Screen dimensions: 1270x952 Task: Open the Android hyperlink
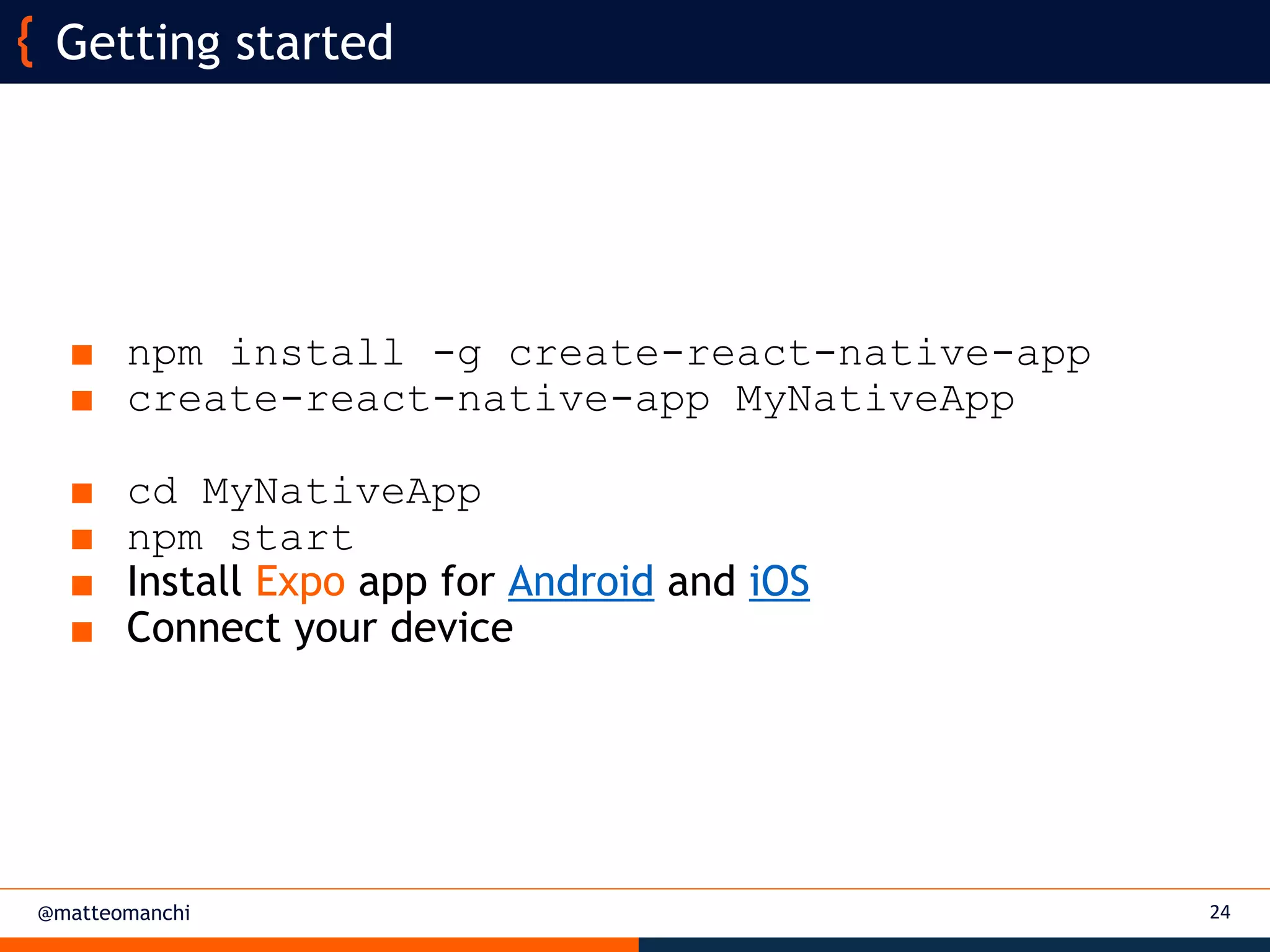(581, 582)
